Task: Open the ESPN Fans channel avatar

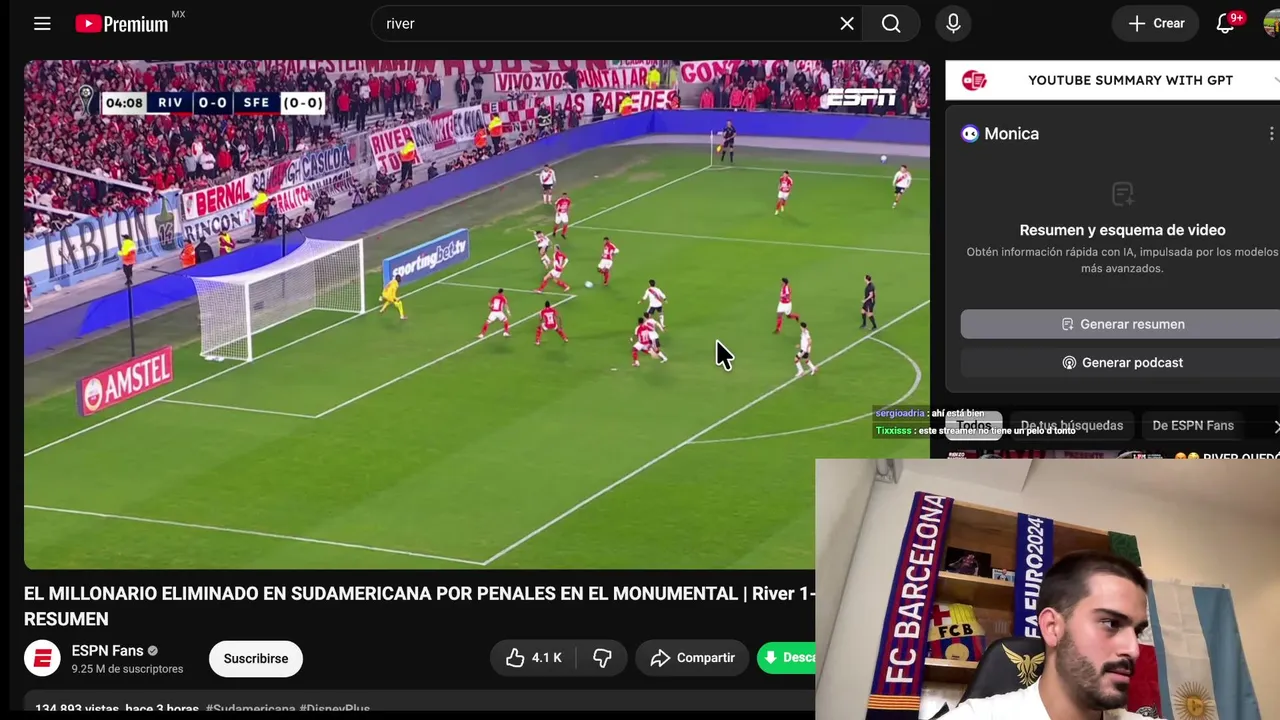Action: pyautogui.click(x=42, y=658)
